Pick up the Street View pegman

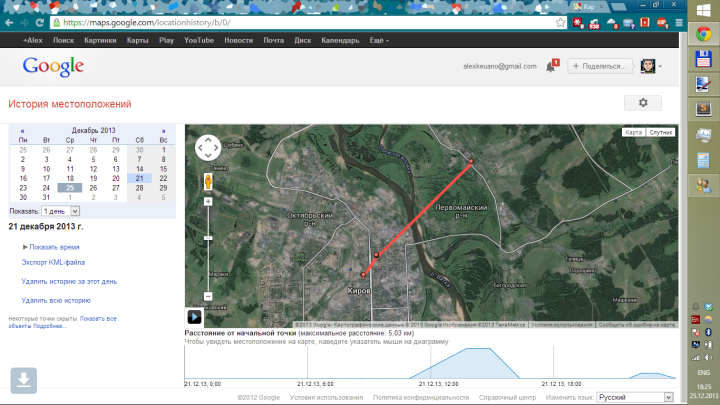pos(208,181)
